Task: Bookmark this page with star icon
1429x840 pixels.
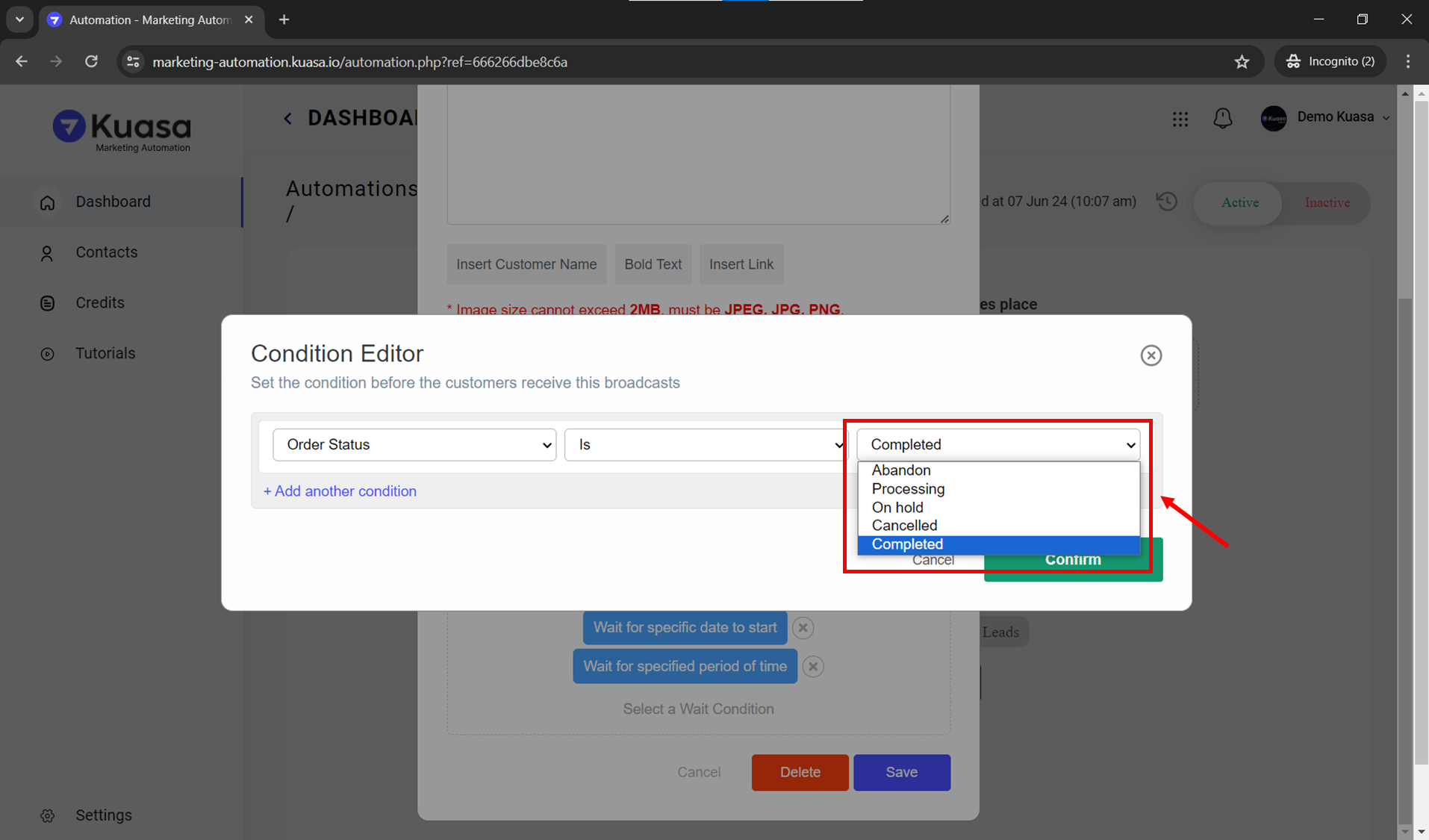Action: click(1242, 62)
